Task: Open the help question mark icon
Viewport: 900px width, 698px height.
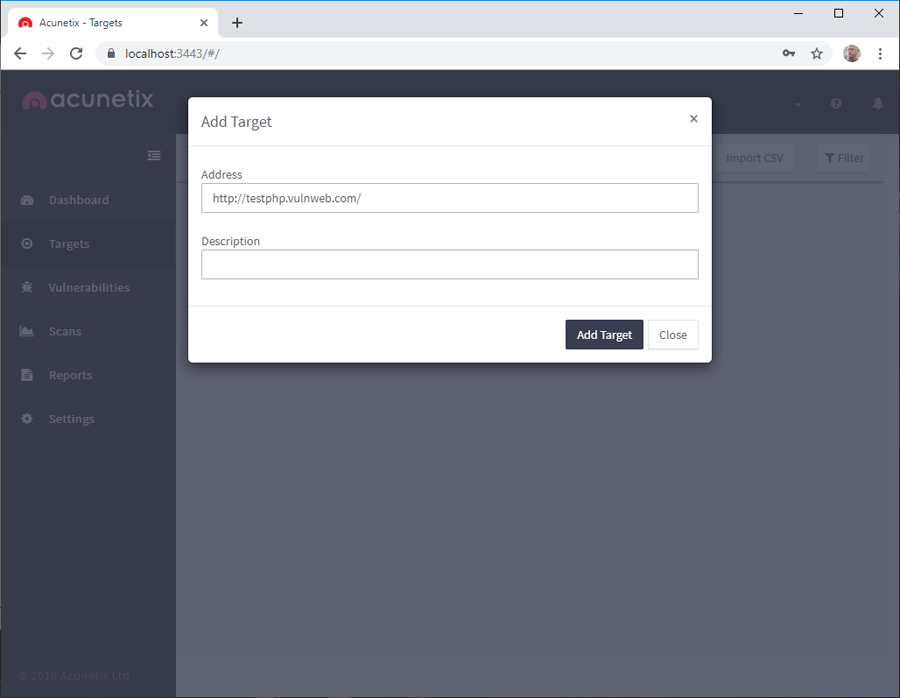Action: pyautogui.click(x=836, y=103)
